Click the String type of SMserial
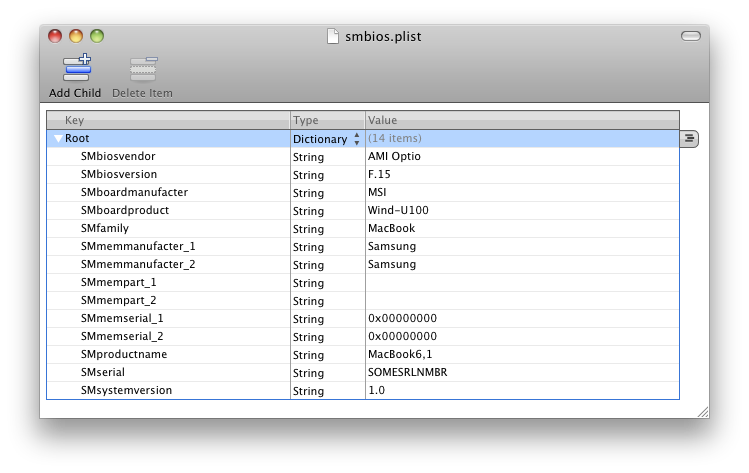Screen dimensions: 749x473 [308, 373]
